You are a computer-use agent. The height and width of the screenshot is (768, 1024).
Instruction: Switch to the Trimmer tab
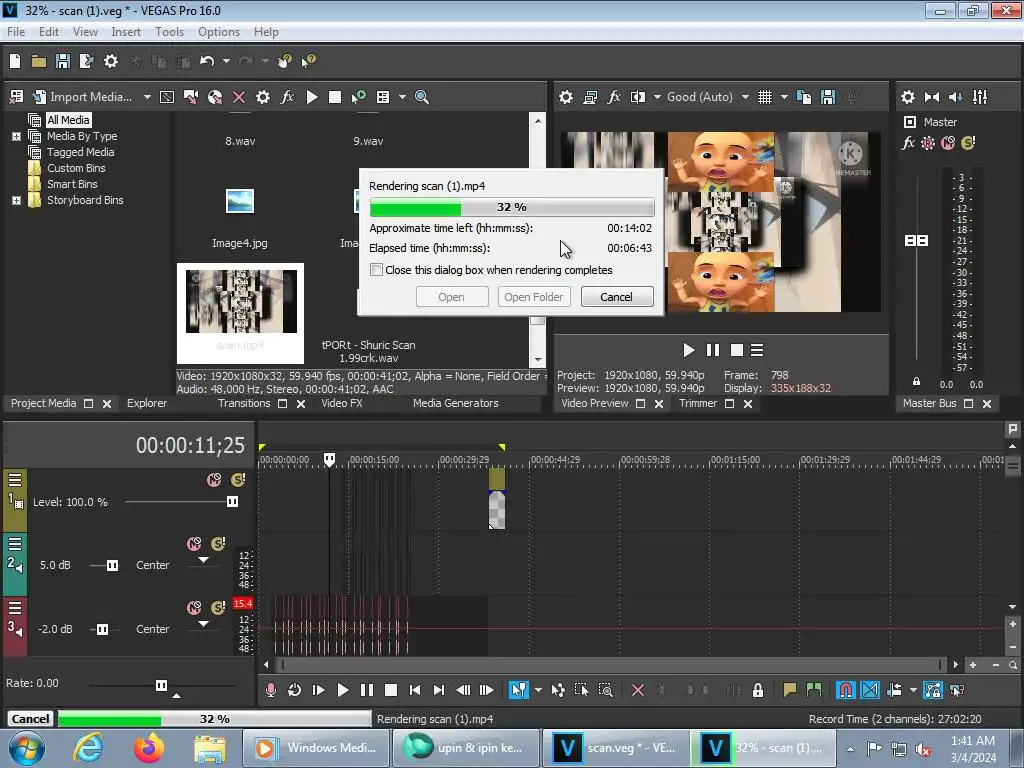click(x=697, y=403)
